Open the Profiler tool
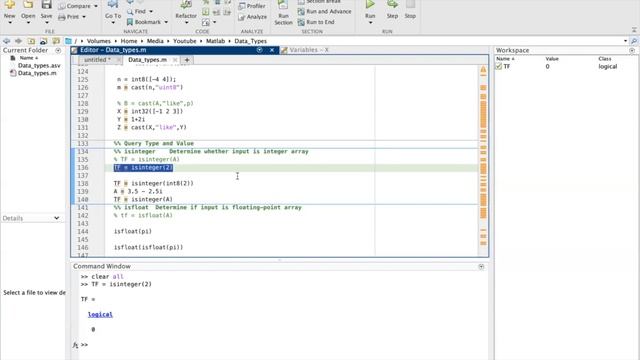The height and width of the screenshot is (360, 640). 252,6
